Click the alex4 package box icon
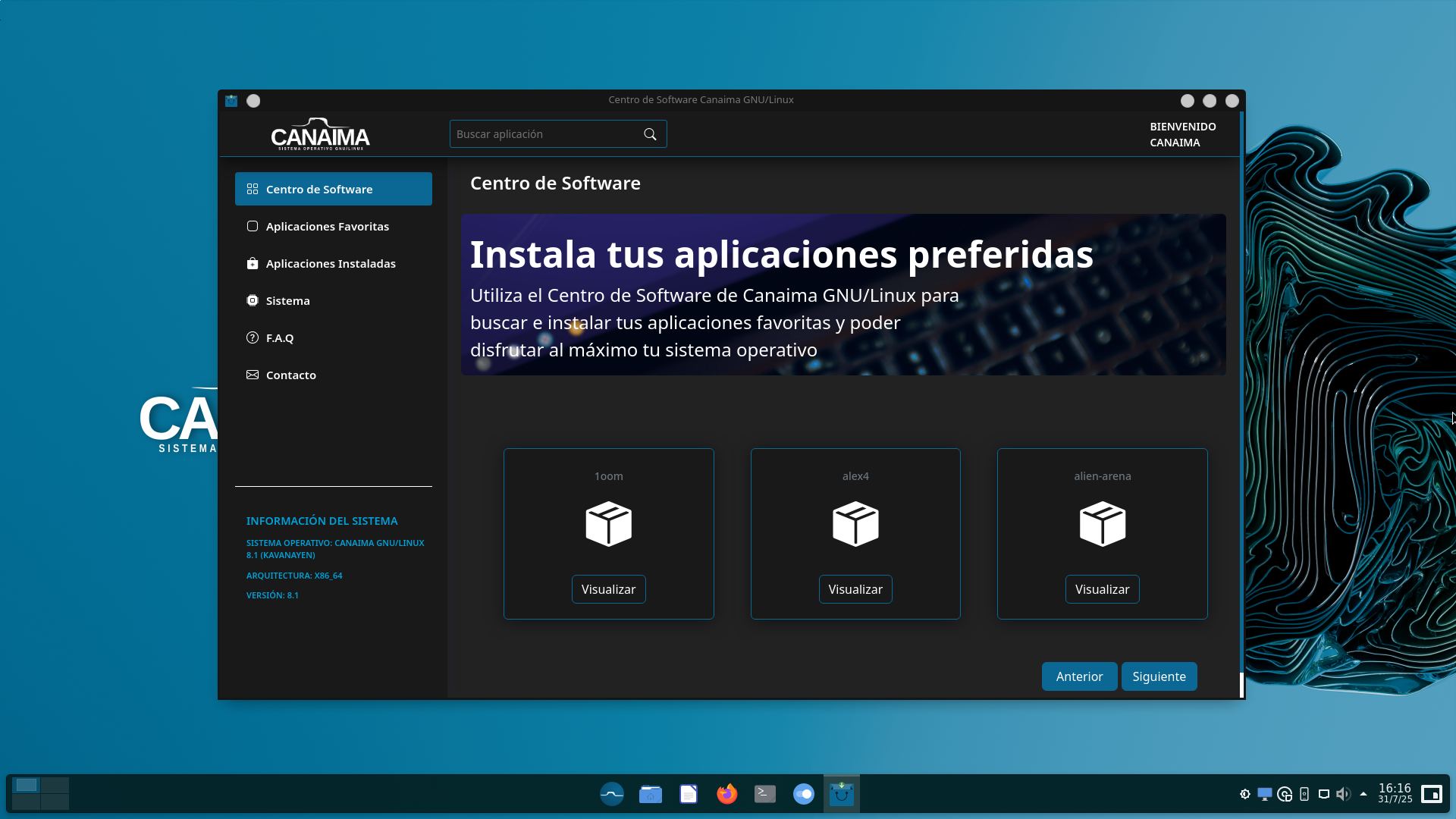1456x819 pixels. pos(855,524)
